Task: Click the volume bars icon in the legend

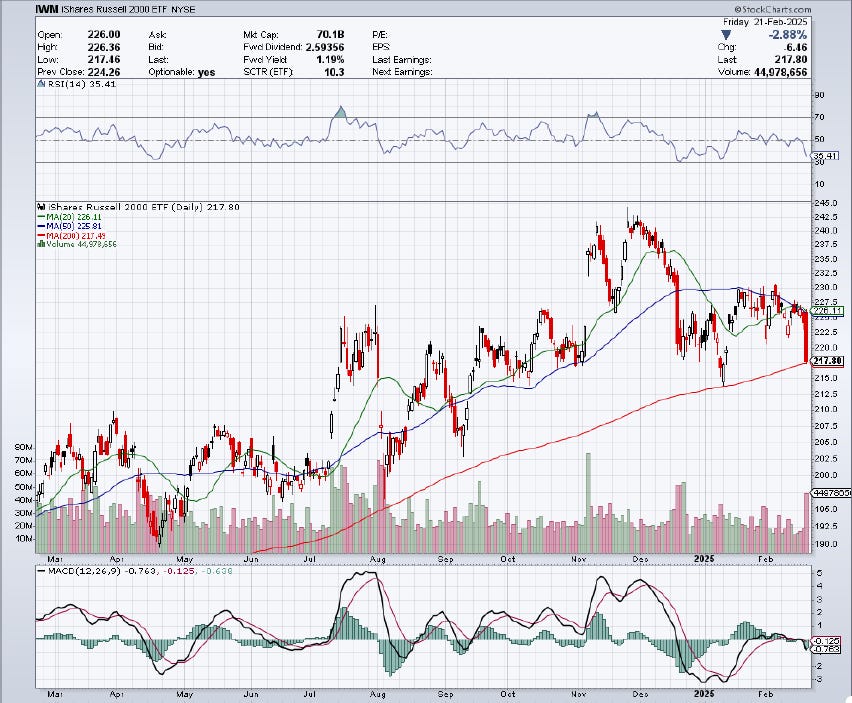Action: 41,244
